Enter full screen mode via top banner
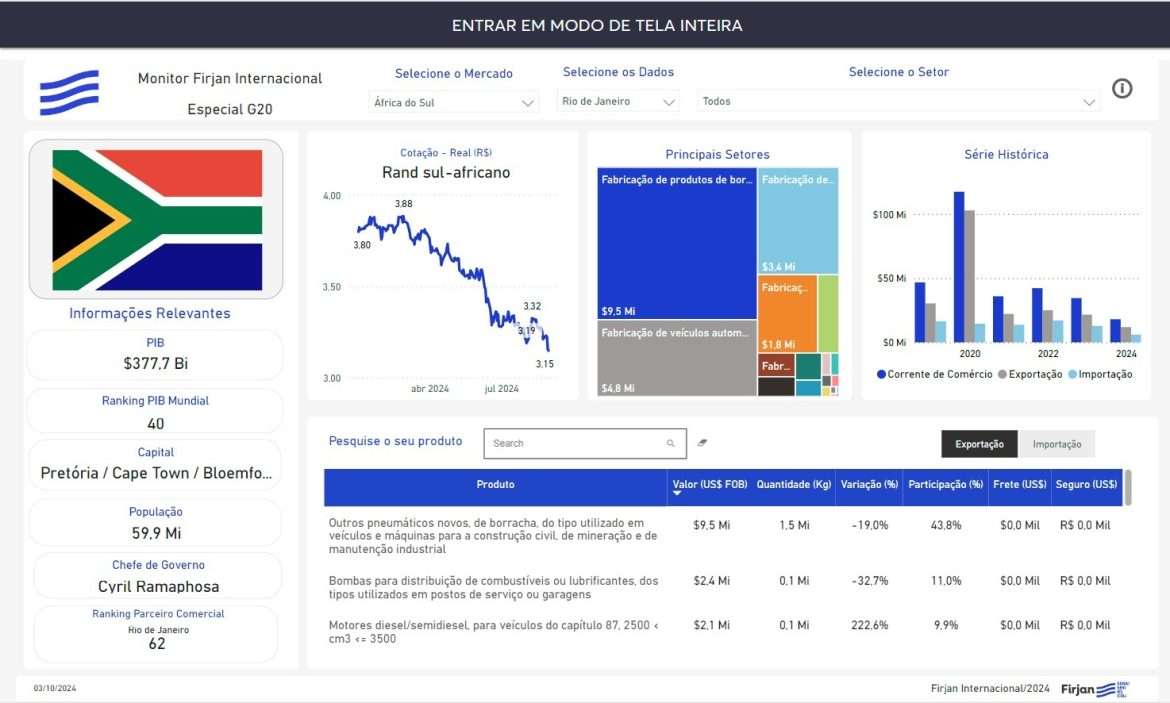This screenshot has height=703, width=1170. coord(596,25)
